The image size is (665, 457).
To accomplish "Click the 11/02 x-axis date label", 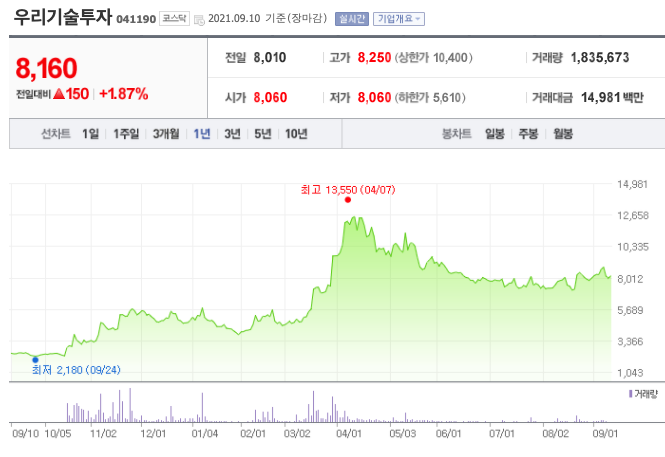I will tap(103, 434).
